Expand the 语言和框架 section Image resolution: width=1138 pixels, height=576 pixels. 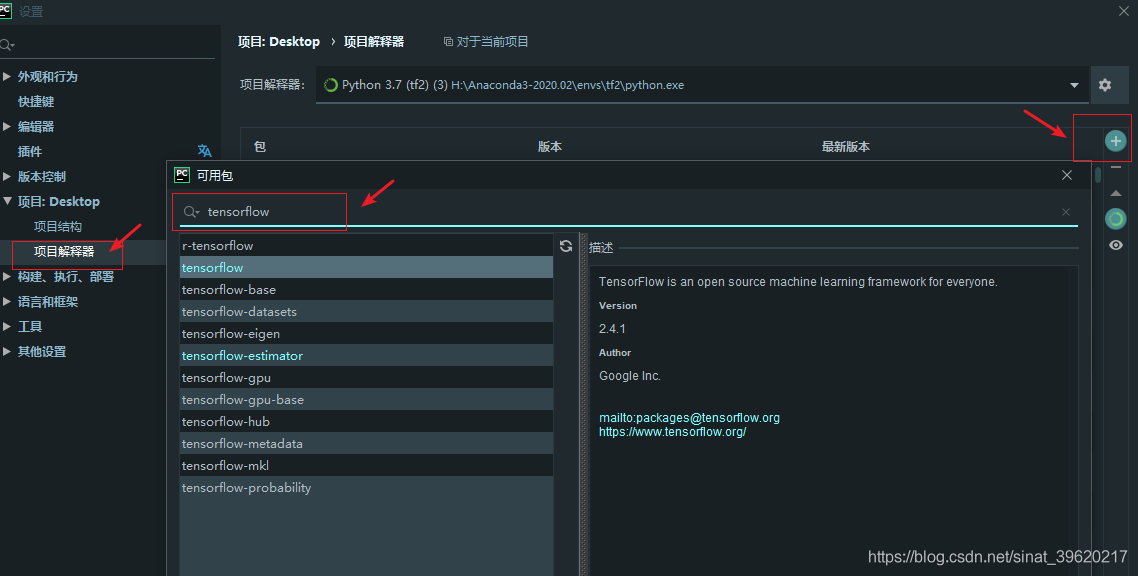click(7, 301)
